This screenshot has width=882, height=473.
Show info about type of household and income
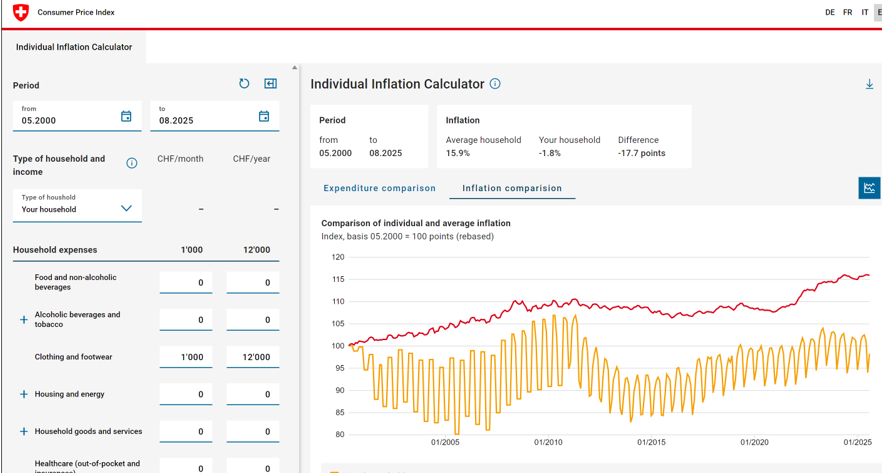click(132, 163)
